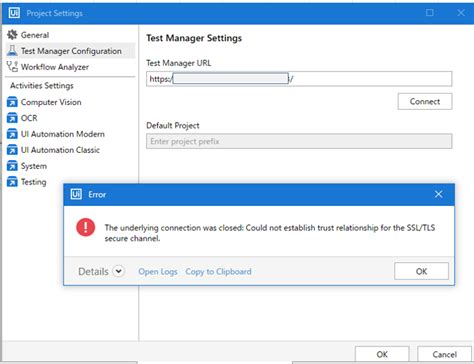Focus the Test Manager URL field

[299, 79]
